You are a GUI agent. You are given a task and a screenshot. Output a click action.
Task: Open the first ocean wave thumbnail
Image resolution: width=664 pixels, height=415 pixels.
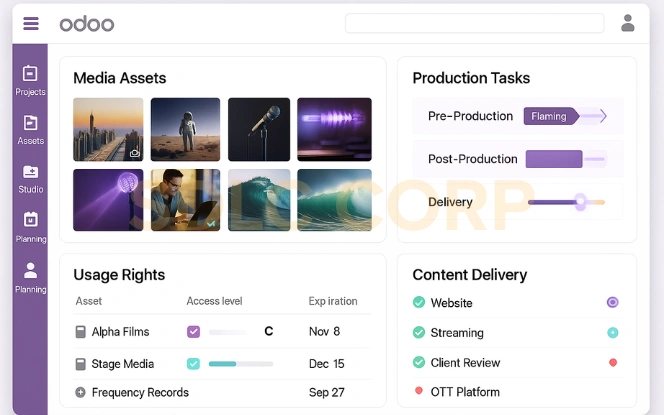click(x=259, y=200)
